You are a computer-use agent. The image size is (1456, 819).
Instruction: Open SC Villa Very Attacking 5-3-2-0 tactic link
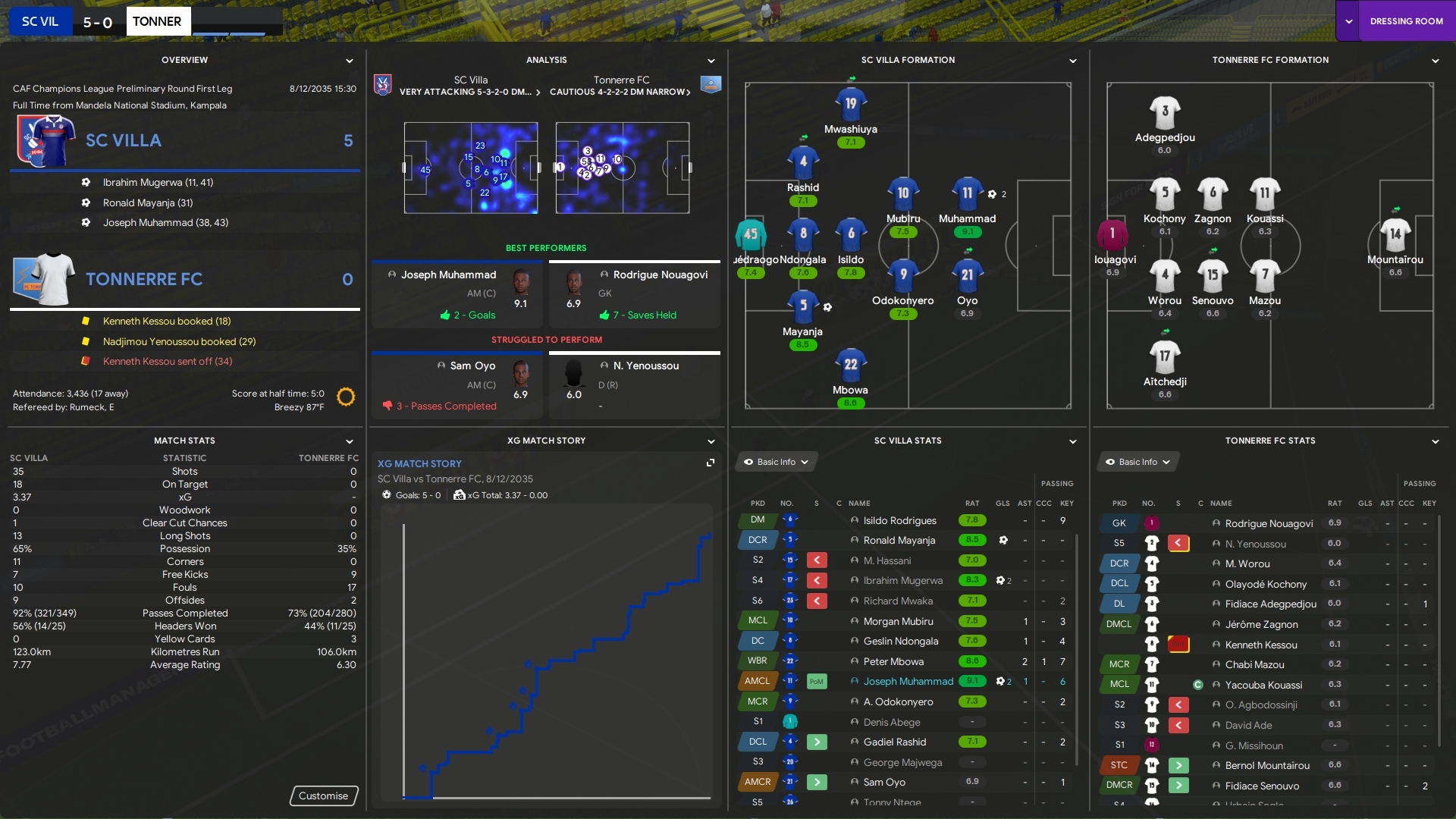[x=470, y=92]
